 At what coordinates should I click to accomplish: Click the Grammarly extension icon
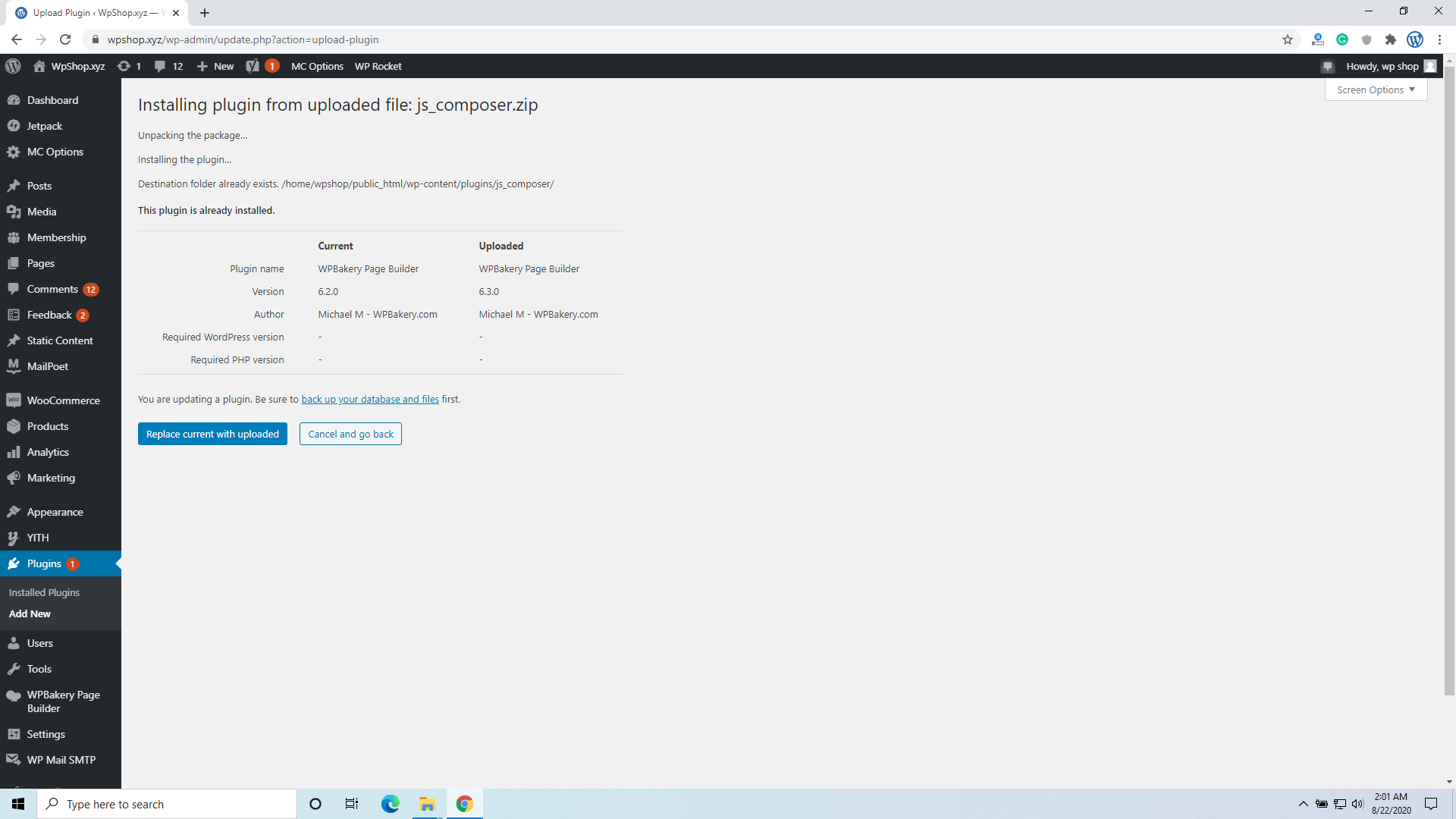tap(1341, 39)
